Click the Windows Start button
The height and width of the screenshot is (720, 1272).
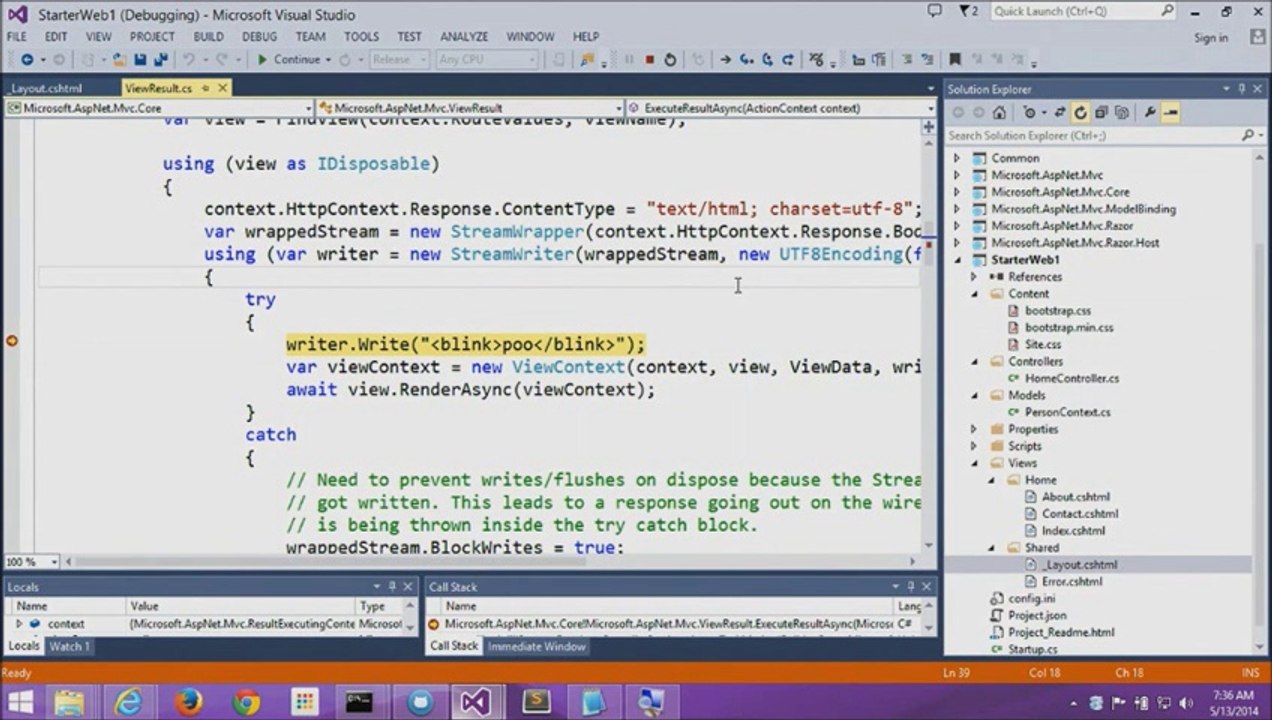point(19,702)
